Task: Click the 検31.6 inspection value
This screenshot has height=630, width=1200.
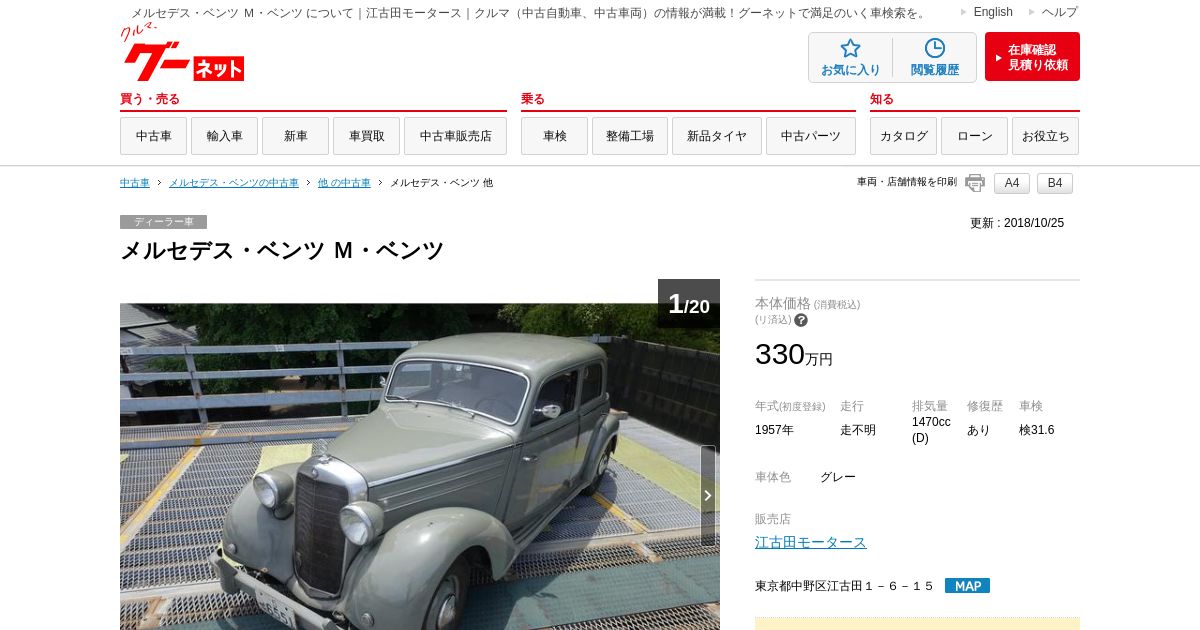Action: point(1036,430)
